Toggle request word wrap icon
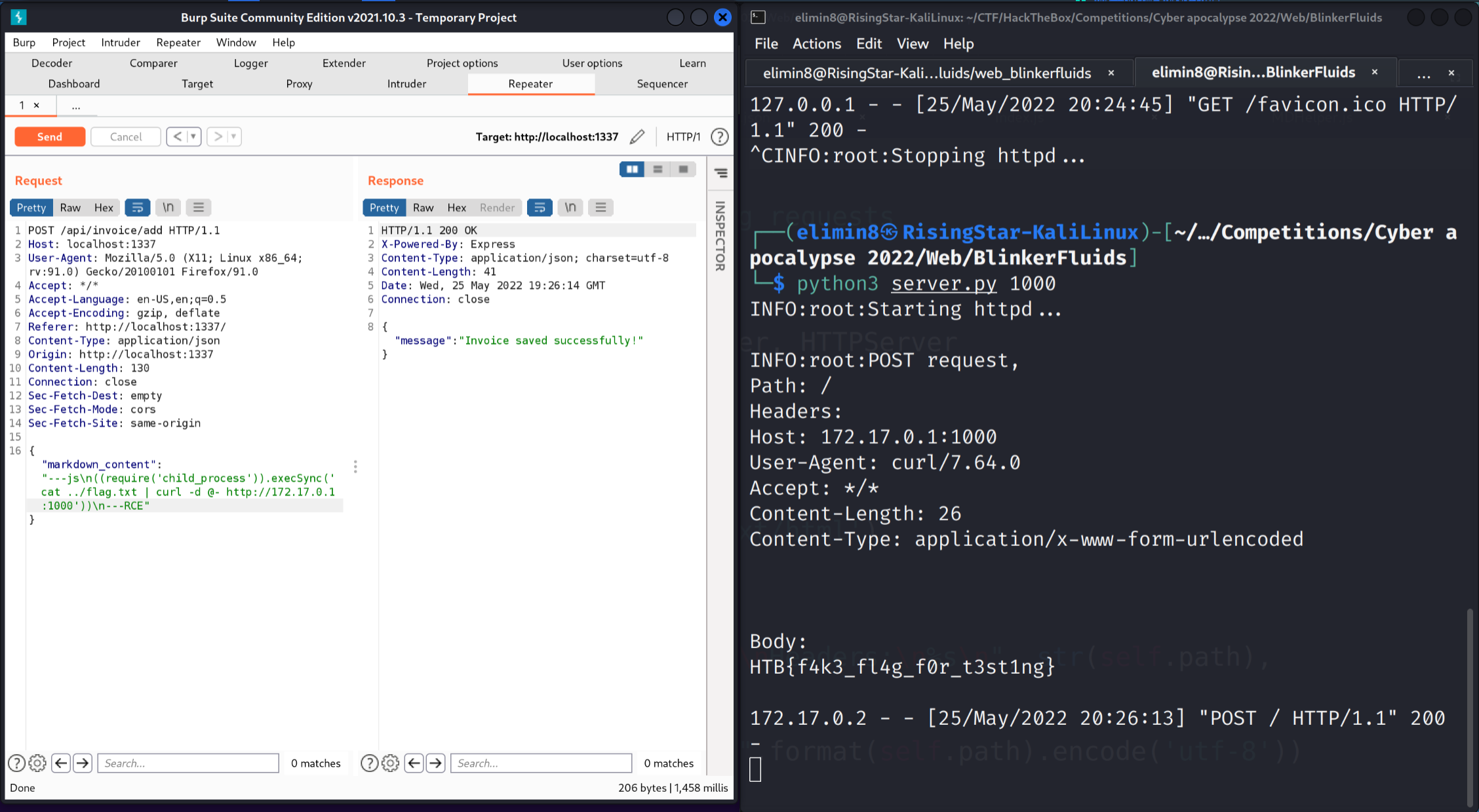1479x812 pixels. click(x=138, y=208)
